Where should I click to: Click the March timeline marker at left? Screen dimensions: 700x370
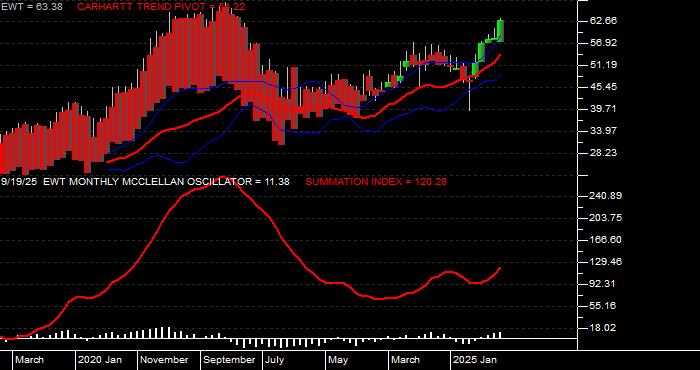tap(29, 360)
